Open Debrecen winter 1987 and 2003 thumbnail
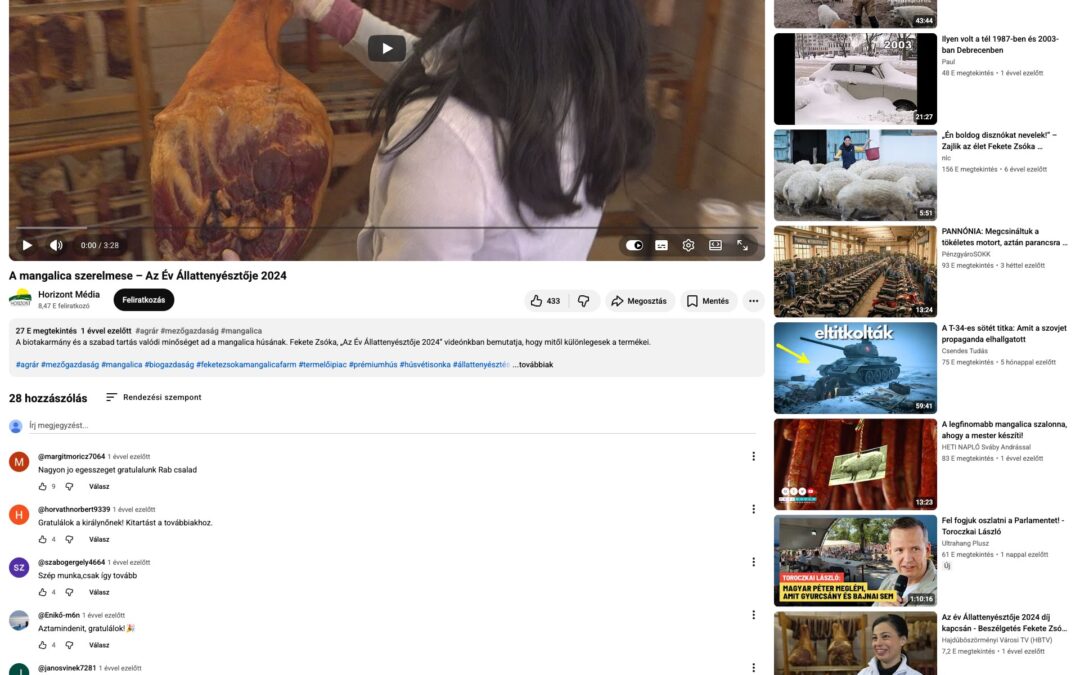The height and width of the screenshot is (675, 1080). tap(855, 79)
